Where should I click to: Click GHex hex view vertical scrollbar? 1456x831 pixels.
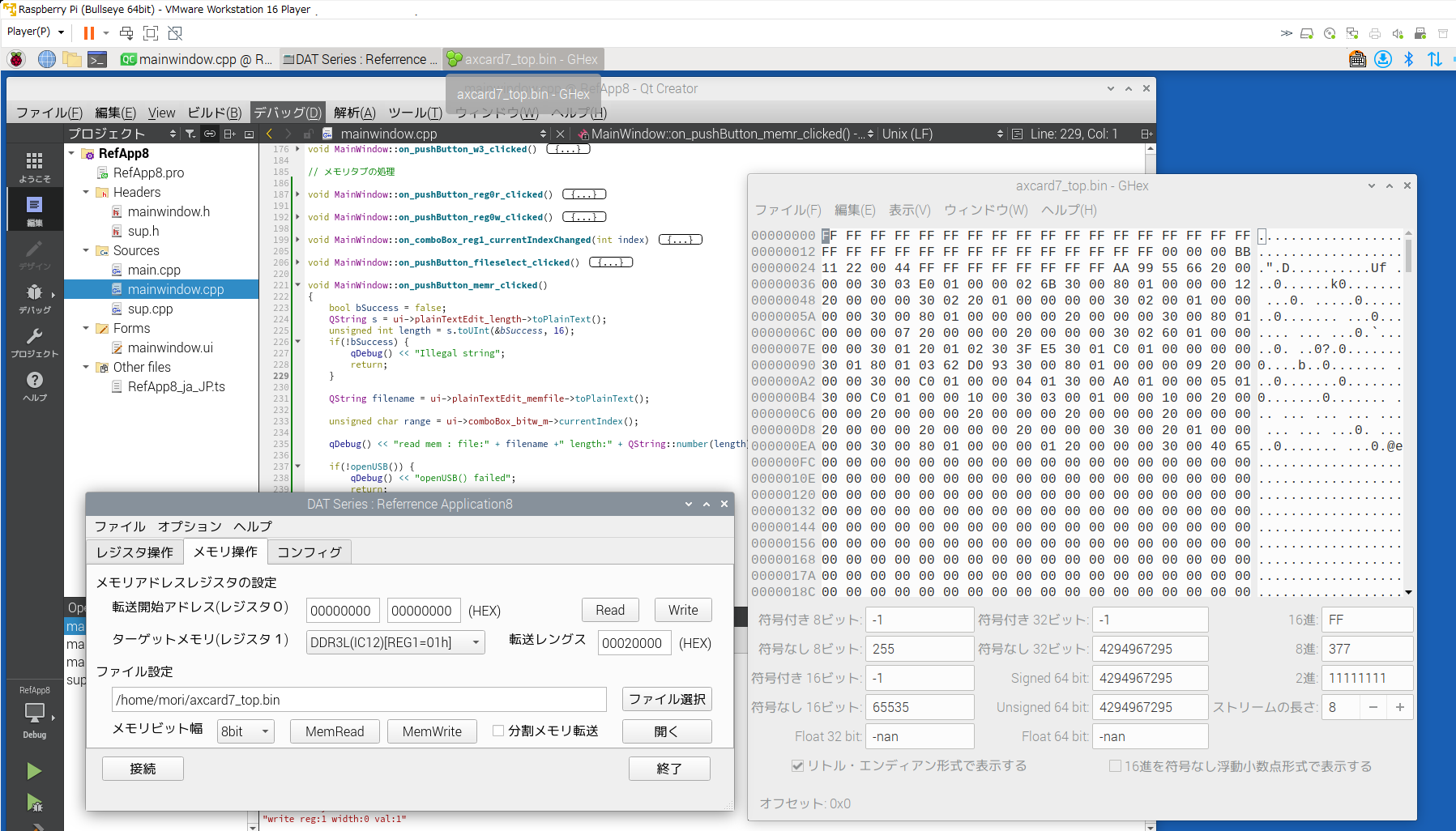pos(1408,413)
